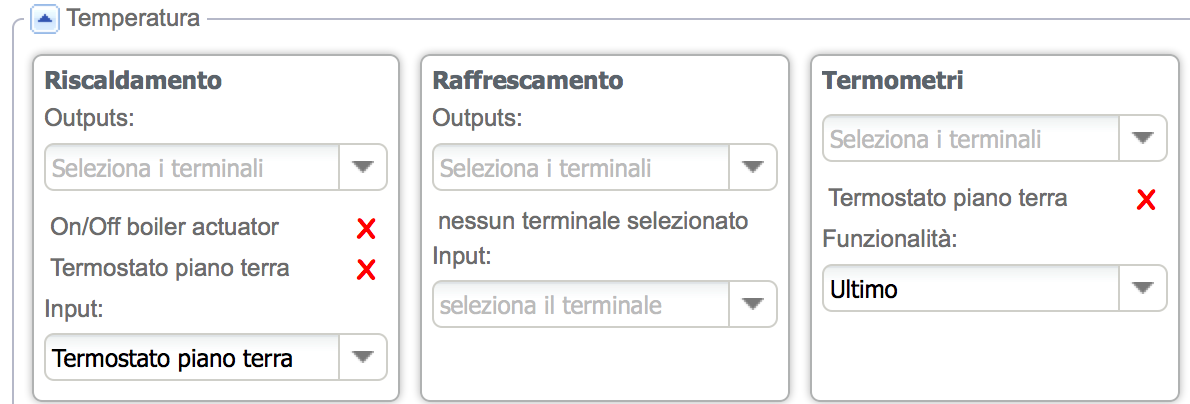Open Riscaldamento Input dropdown arrow
The image size is (1190, 404).
(x=363, y=357)
